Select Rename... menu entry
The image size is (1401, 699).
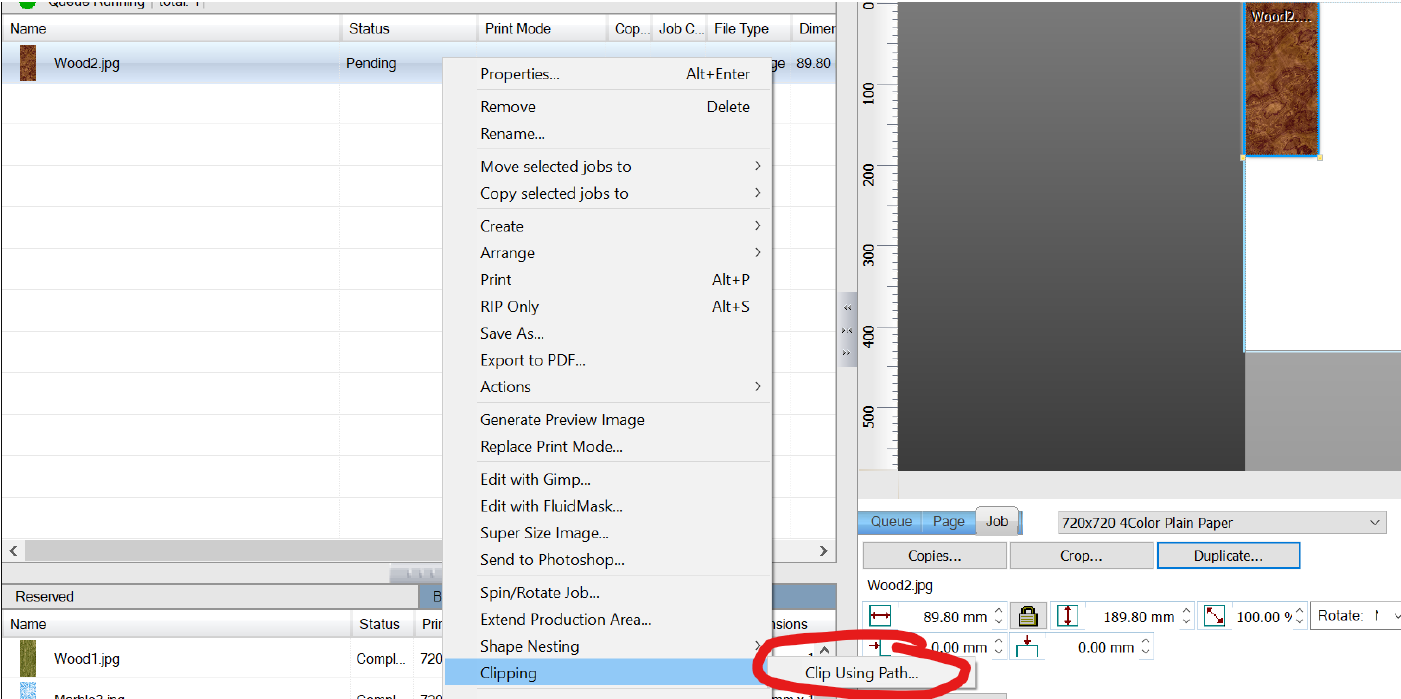pyautogui.click(x=607, y=134)
